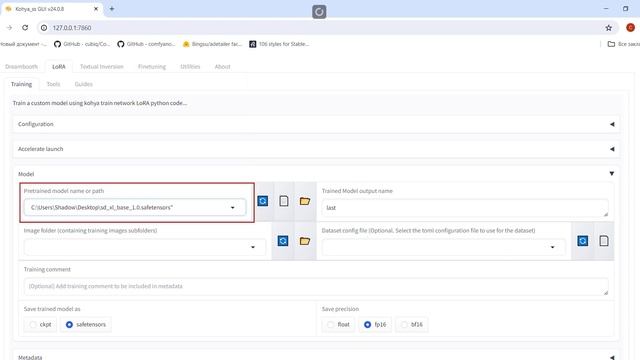Open the dataset config file picker
The height and width of the screenshot is (360, 640).
coord(604,241)
